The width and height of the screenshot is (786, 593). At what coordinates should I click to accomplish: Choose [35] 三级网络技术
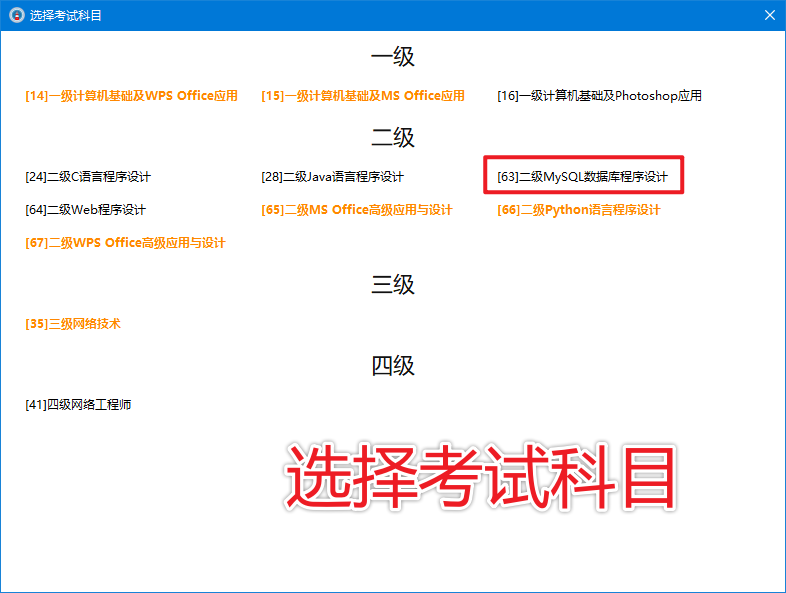pos(73,324)
